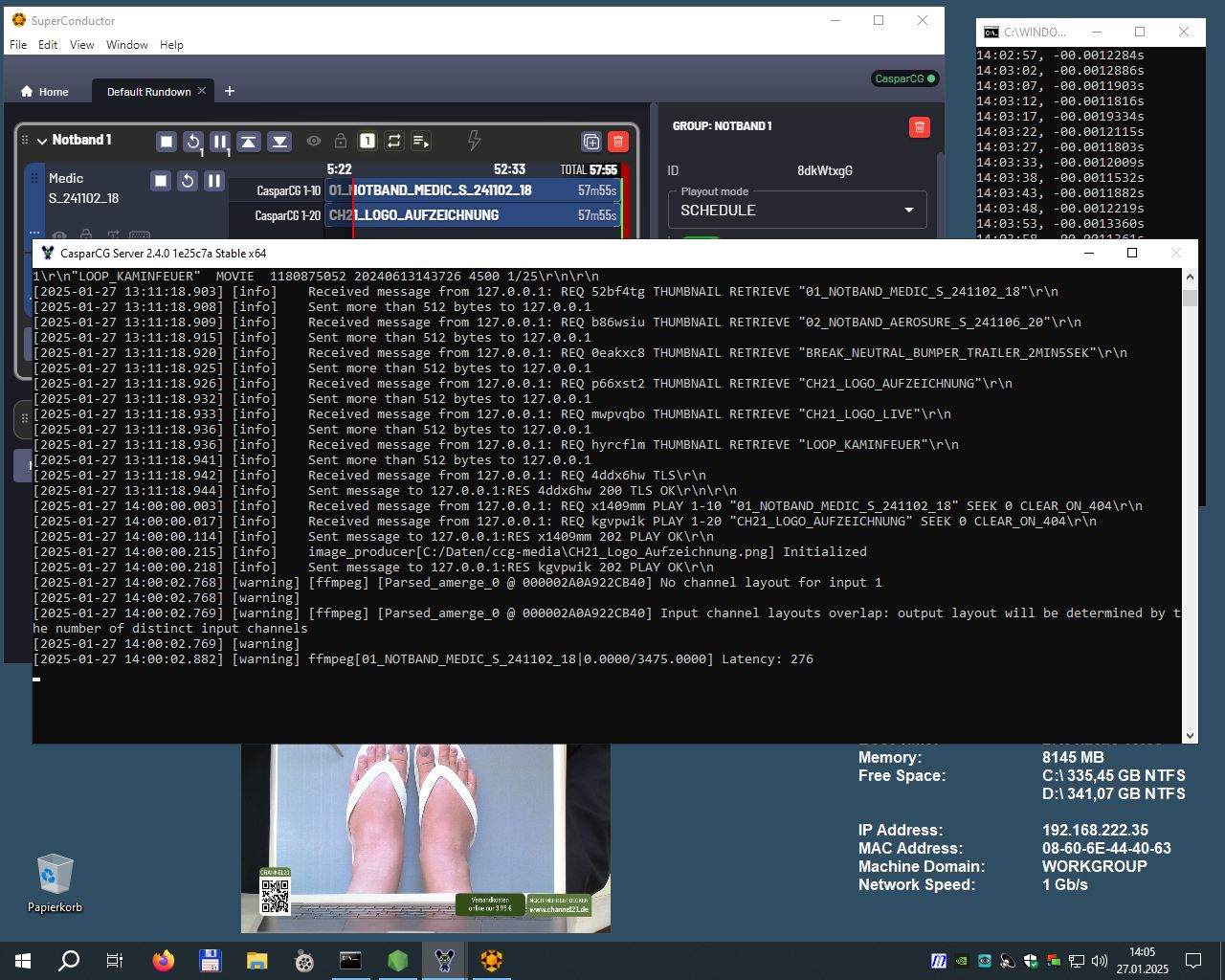Image resolution: width=1225 pixels, height=980 pixels.
Task: Grab the Medic part drag handle
Action: click(x=34, y=179)
